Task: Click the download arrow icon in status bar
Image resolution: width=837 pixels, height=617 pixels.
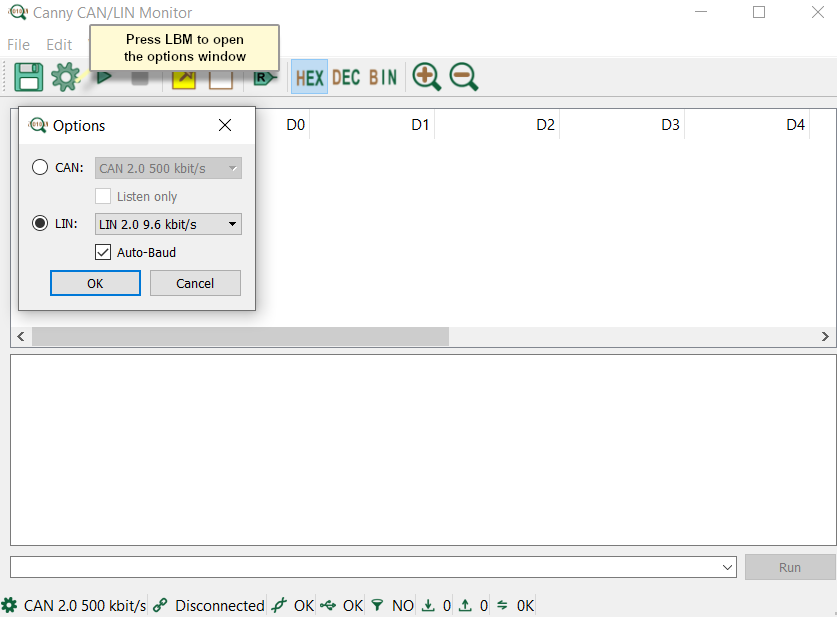Action: [x=428, y=605]
